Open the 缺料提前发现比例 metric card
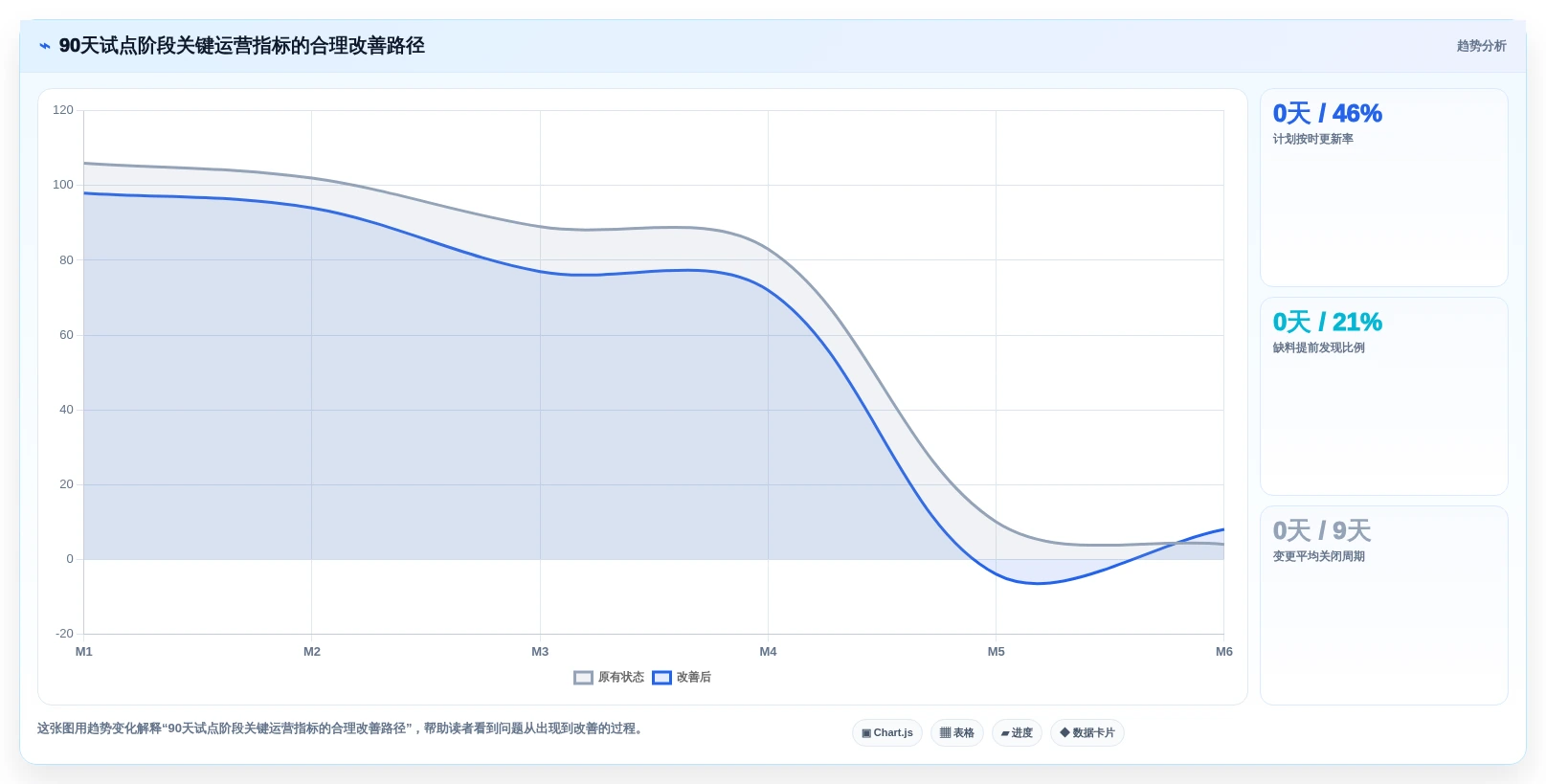The width and height of the screenshot is (1546, 784). [1384, 396]
